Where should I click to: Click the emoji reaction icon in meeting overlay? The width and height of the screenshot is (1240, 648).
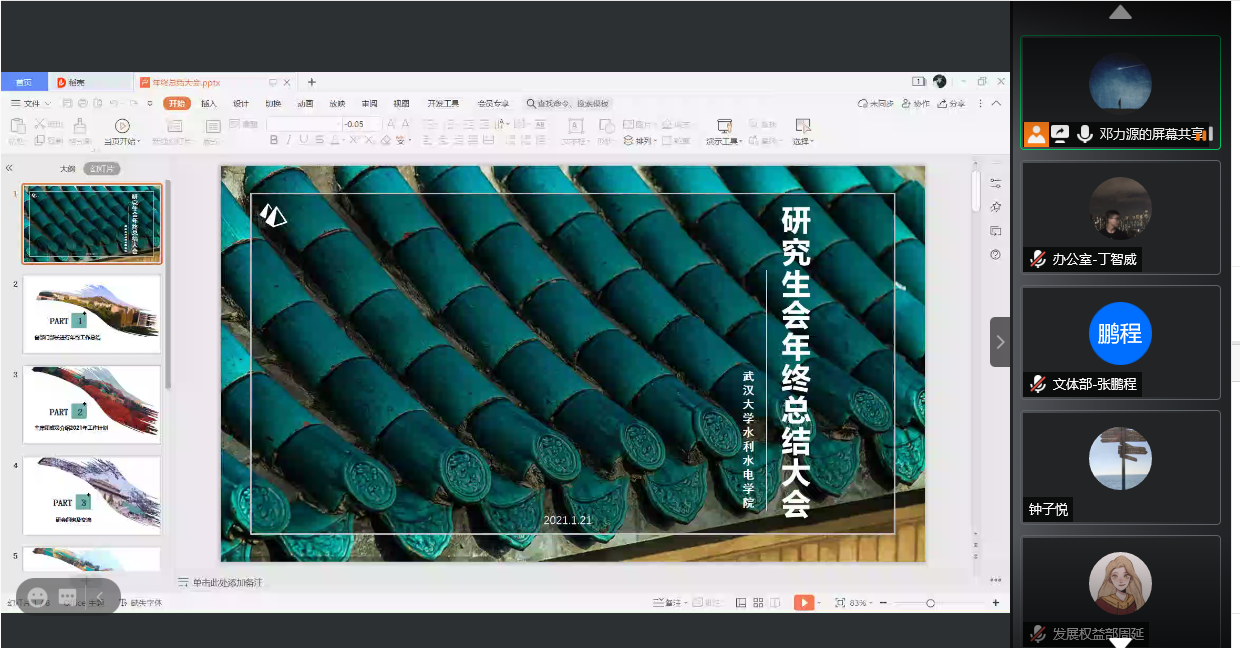pos(38,597)
